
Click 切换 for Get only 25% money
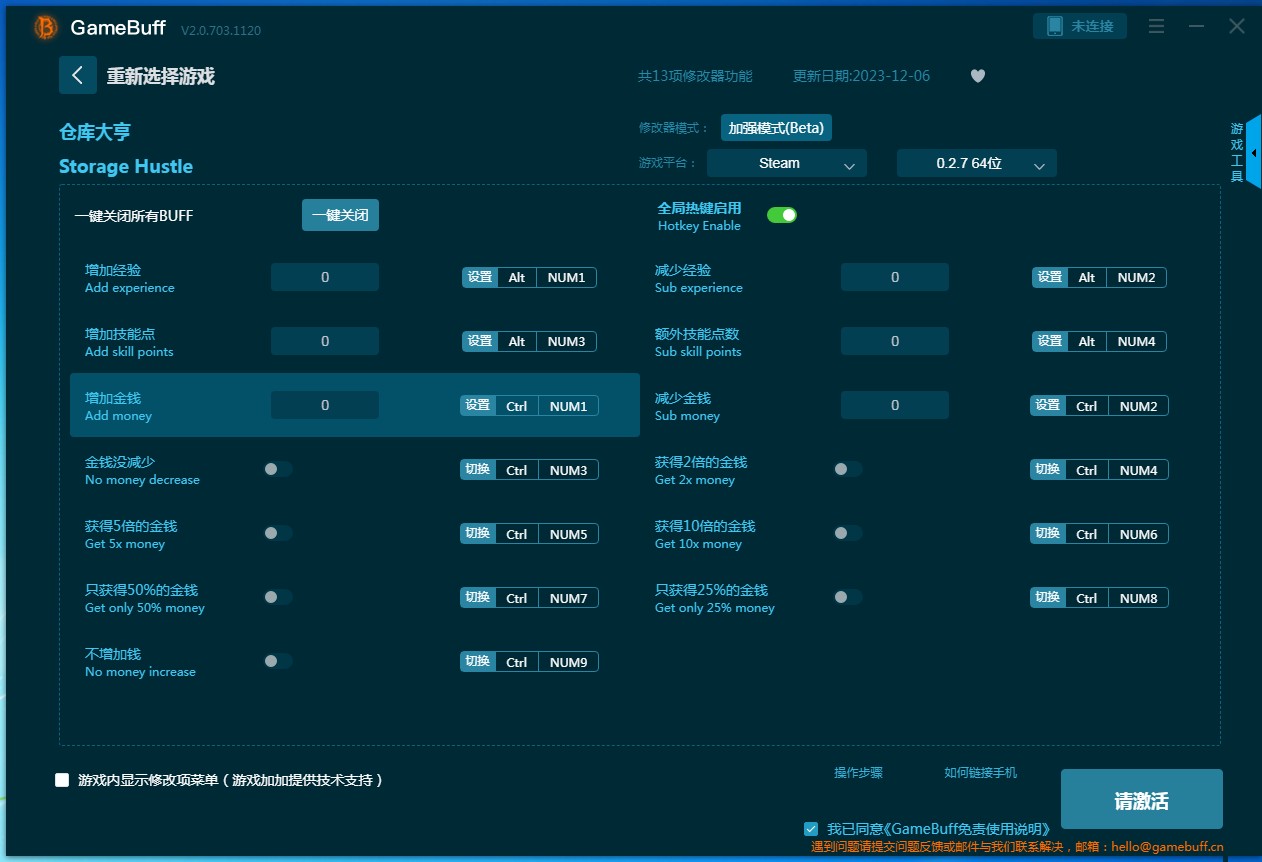[1048, 597]
